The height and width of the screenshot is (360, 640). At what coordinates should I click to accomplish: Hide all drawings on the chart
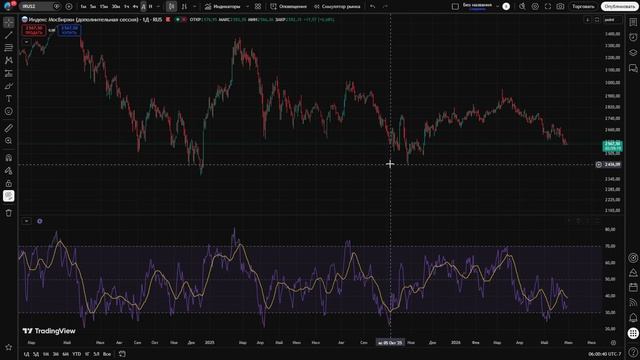tap(9, 196)
